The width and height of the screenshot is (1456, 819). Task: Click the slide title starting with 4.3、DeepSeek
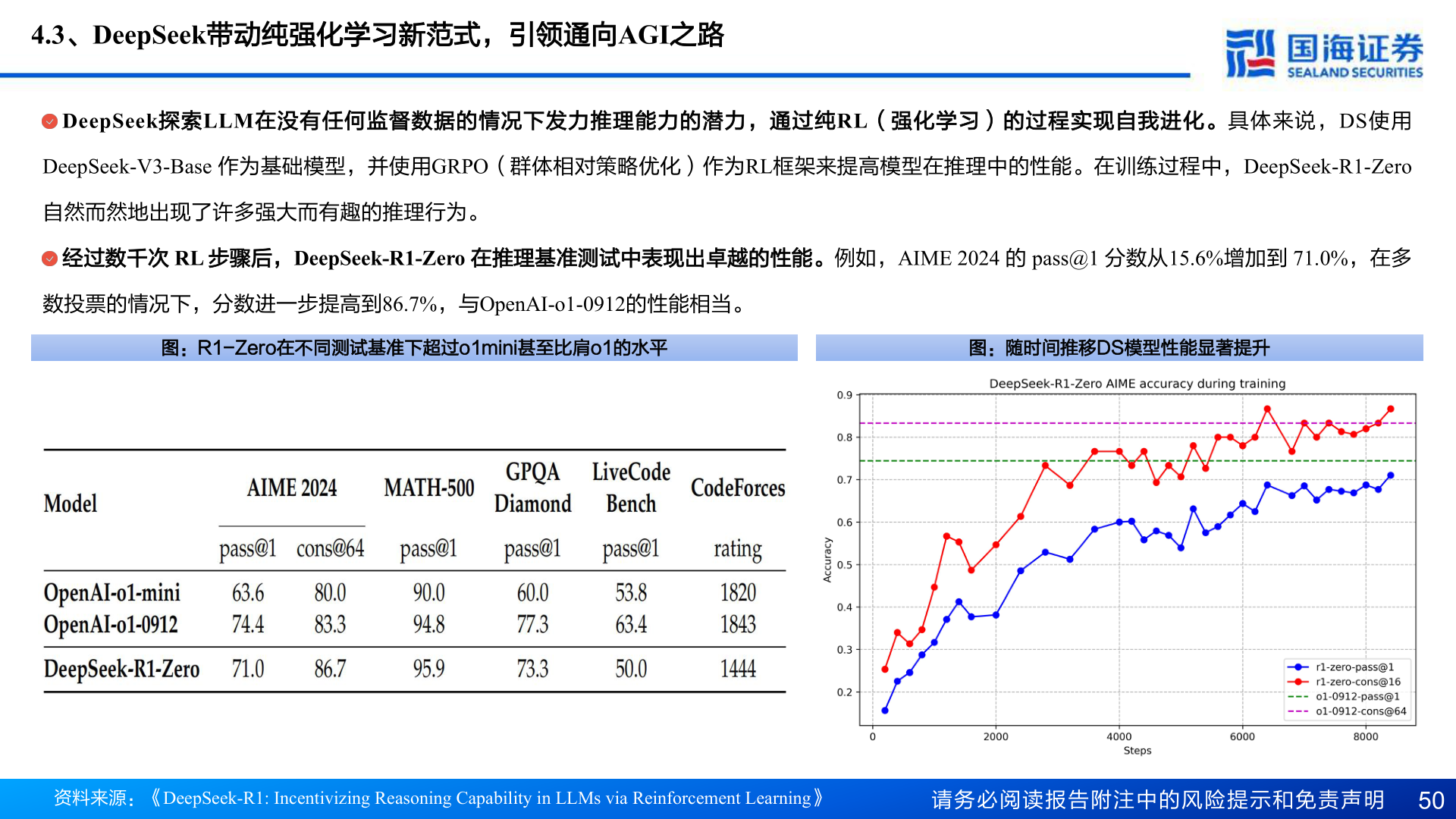(378, 35)
